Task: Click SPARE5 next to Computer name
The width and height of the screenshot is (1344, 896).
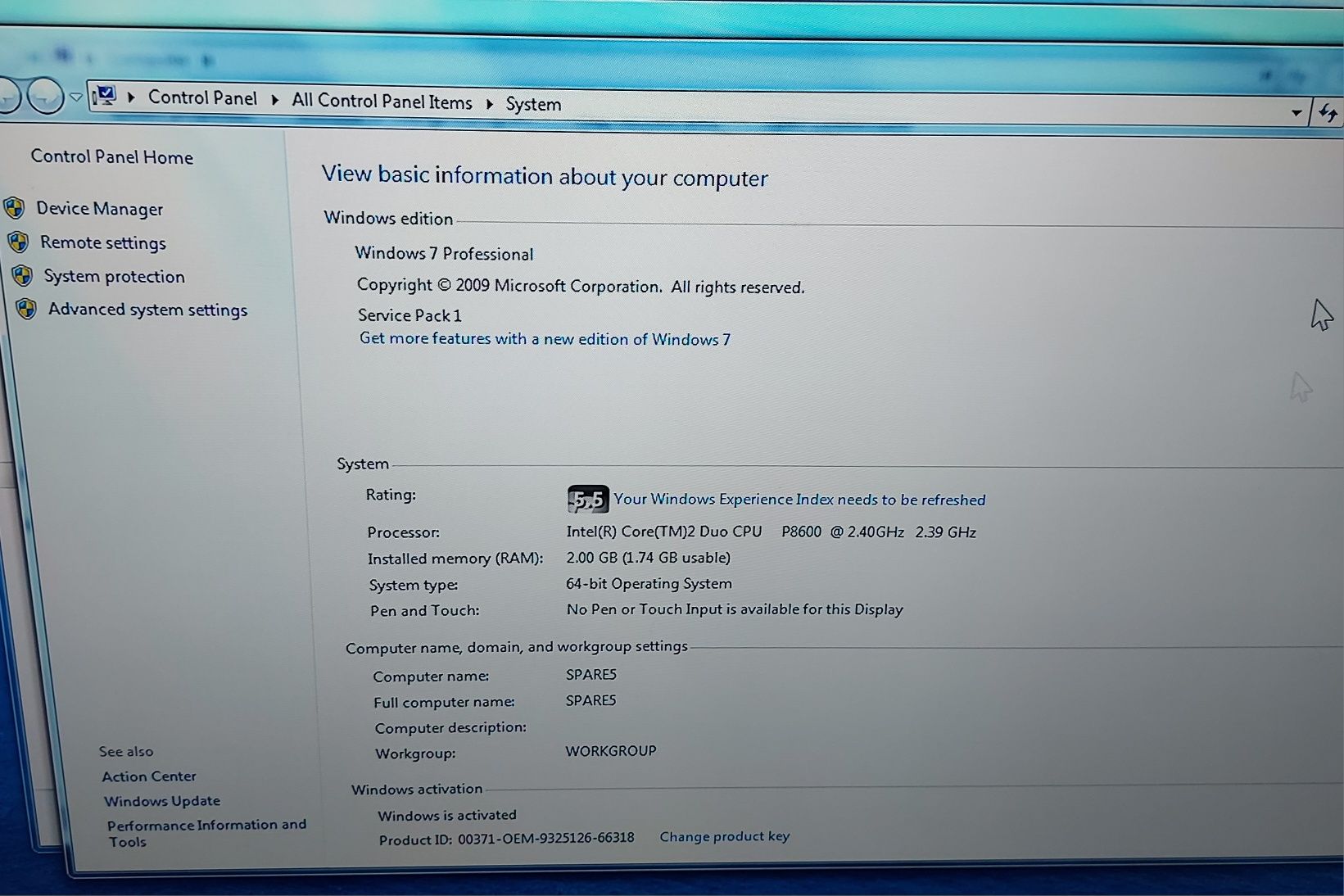Action: coord(591,674)
